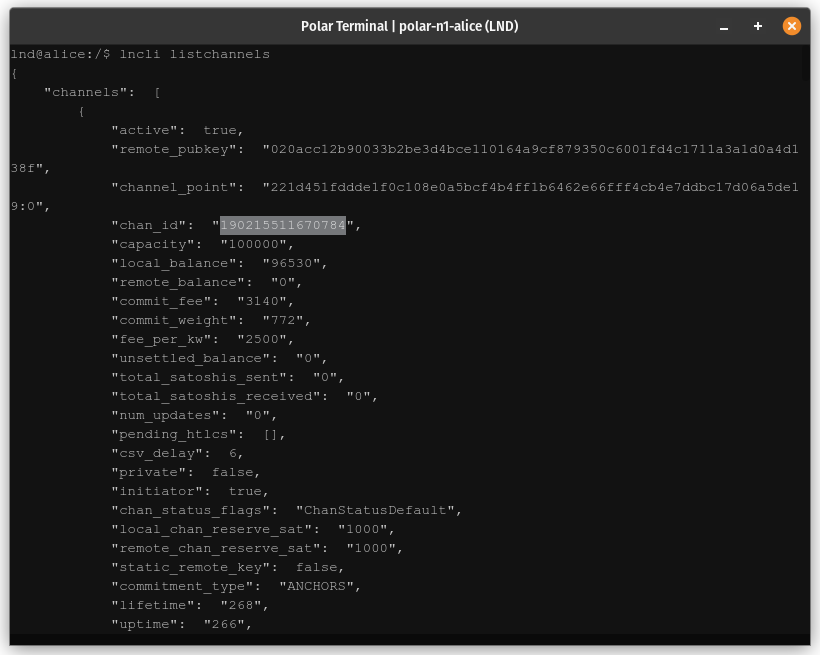Click the empty pending_htlcs brackets
The height and width of the screenshot is (655, 820).
coord(270,434)
